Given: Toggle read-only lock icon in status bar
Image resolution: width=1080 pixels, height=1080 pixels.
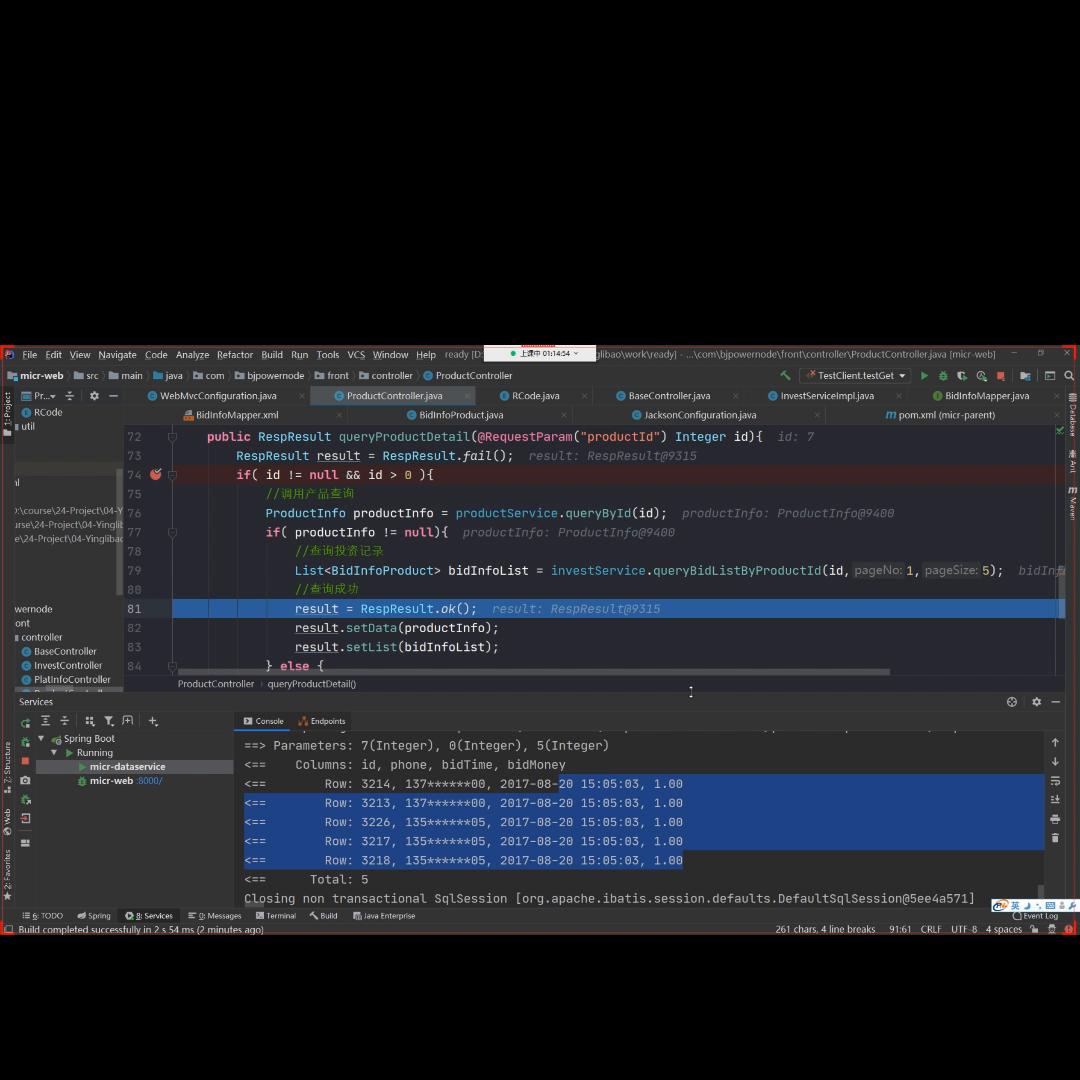Looking at the screenshot, I should coord(1035,929).
